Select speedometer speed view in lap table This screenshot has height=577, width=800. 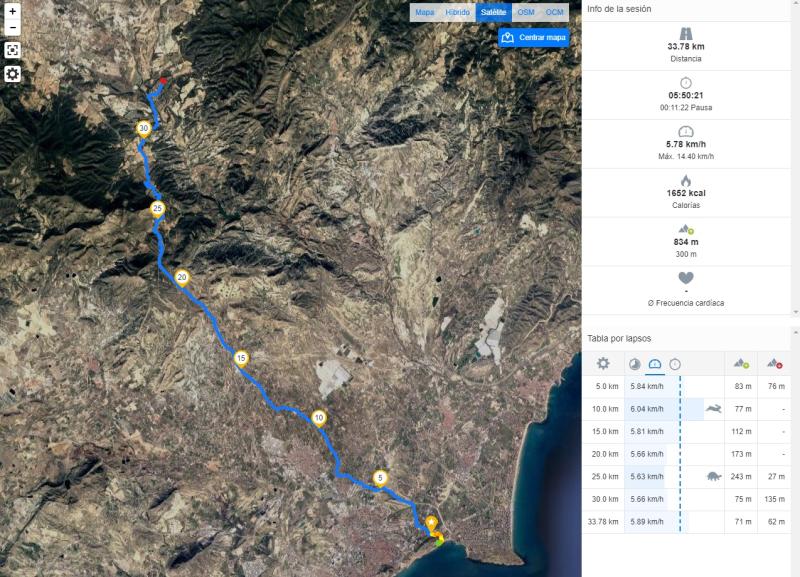[x=654, y=364]
